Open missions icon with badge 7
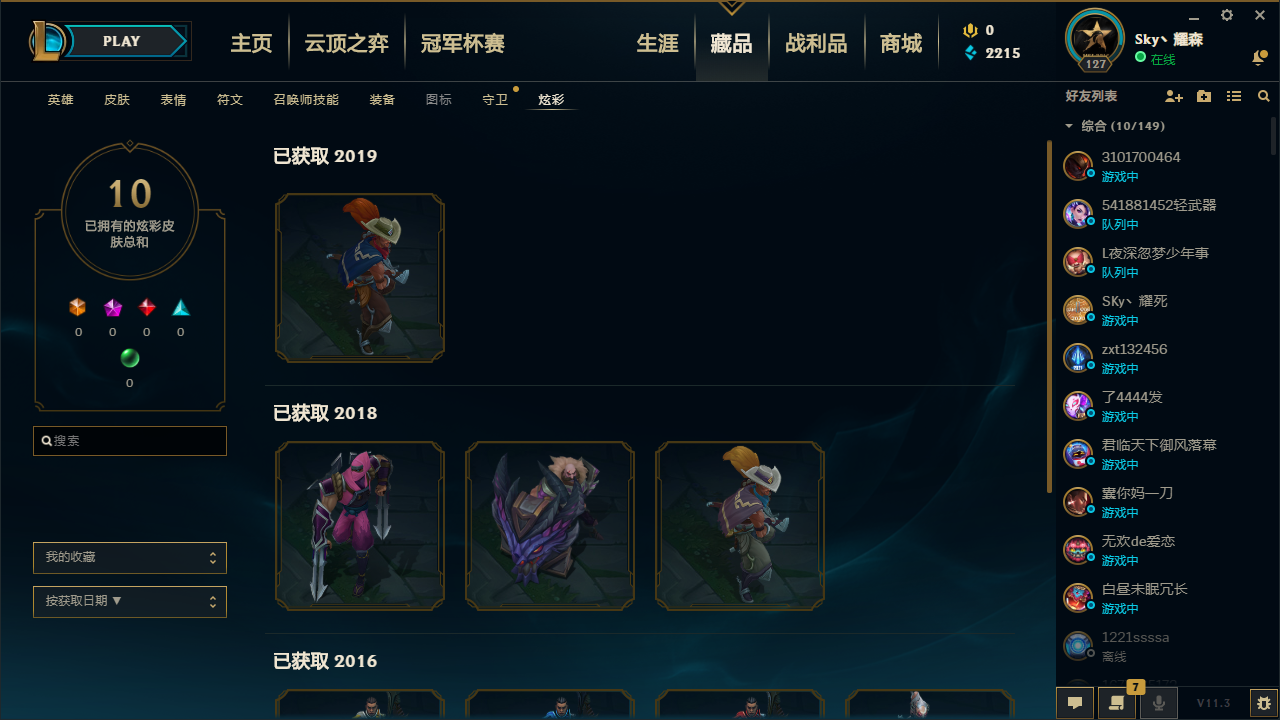1280x720 pixels. [x=1117, y=703]
